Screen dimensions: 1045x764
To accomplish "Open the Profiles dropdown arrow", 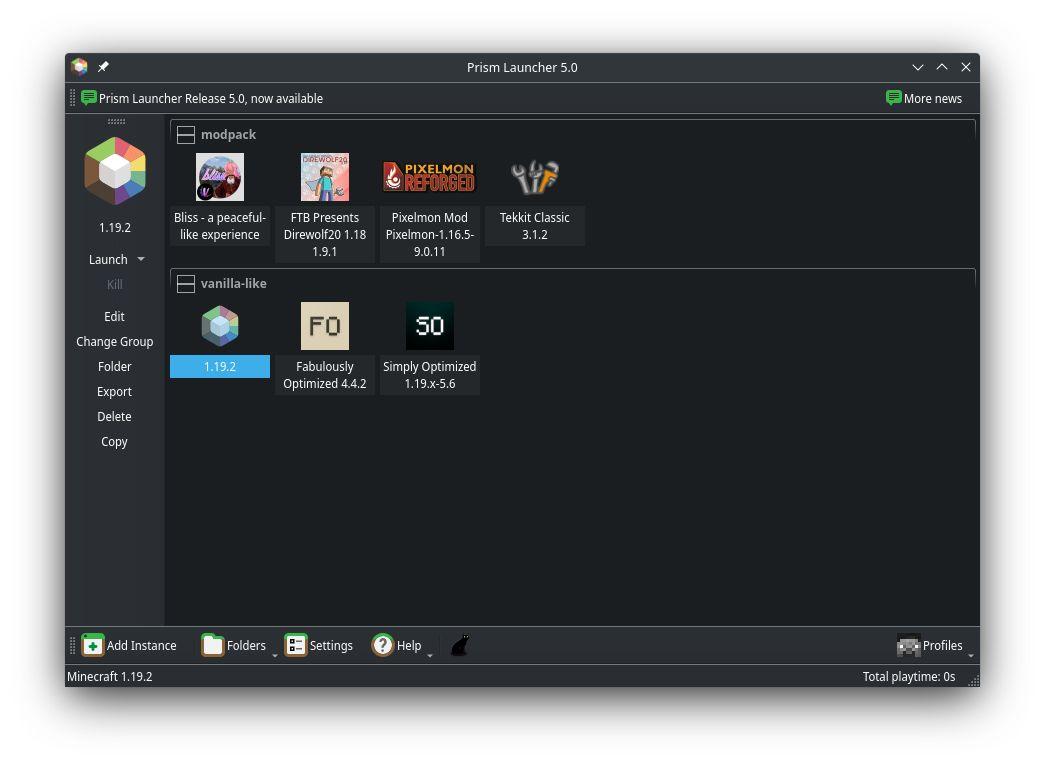I will point(970,655).
